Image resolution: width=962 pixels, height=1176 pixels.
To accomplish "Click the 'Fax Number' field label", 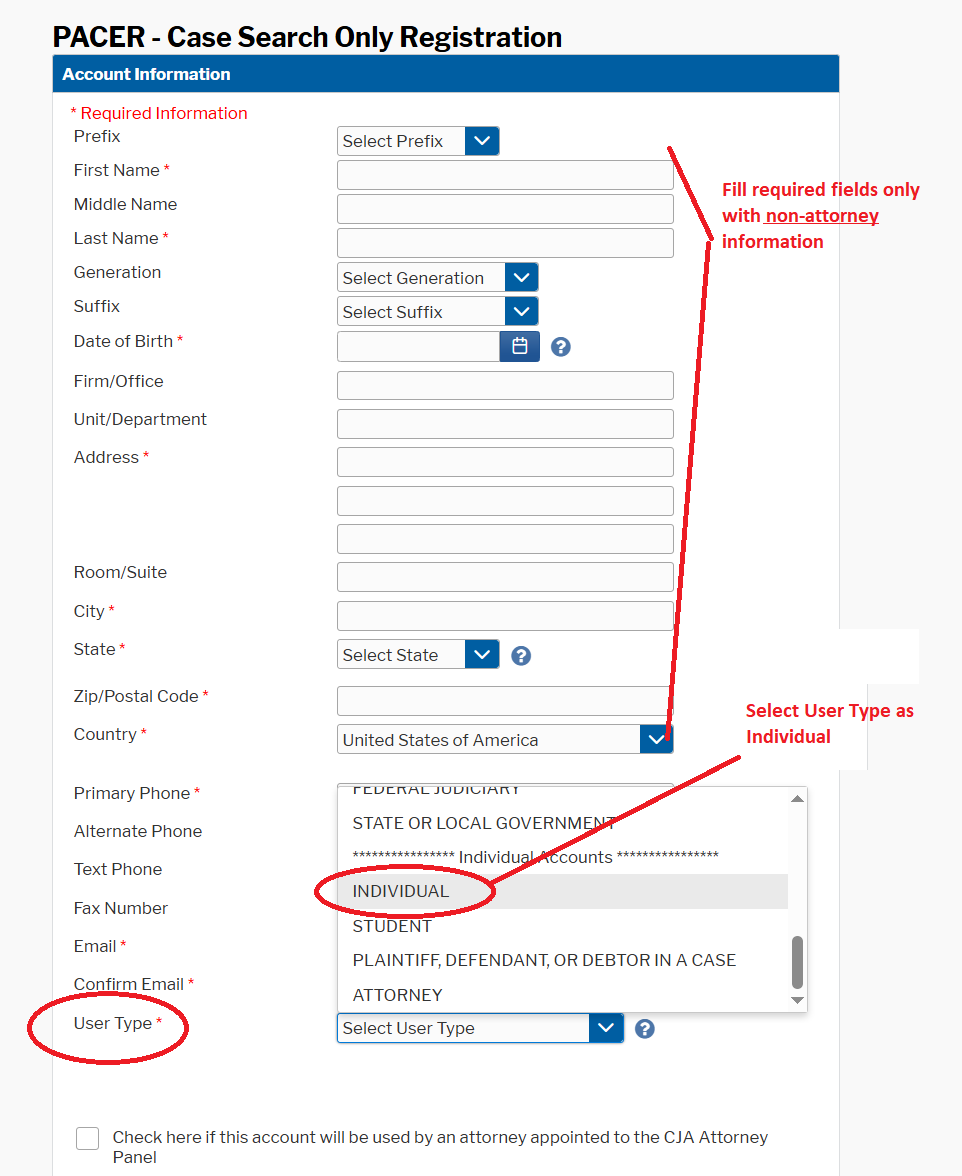I will click(x=121, y=908).
